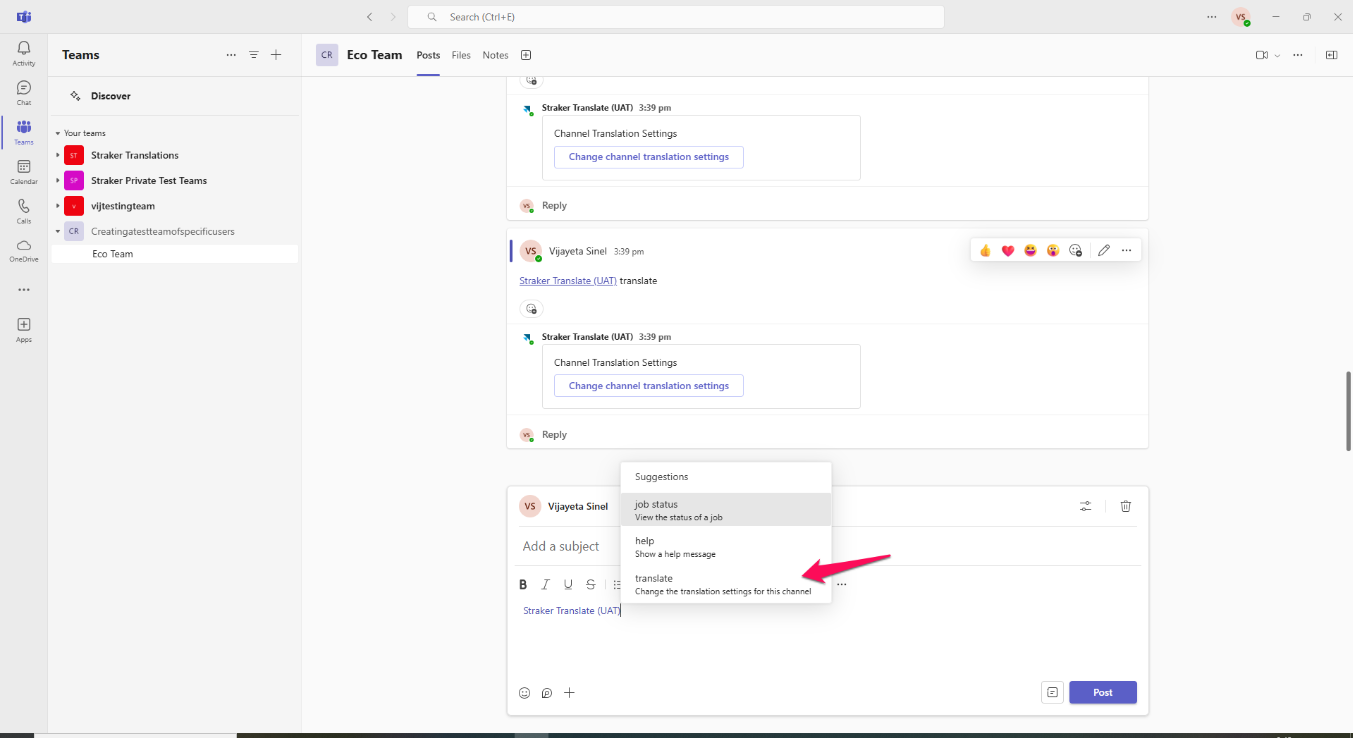Open emoji picker in compose box

coord(524,692)
